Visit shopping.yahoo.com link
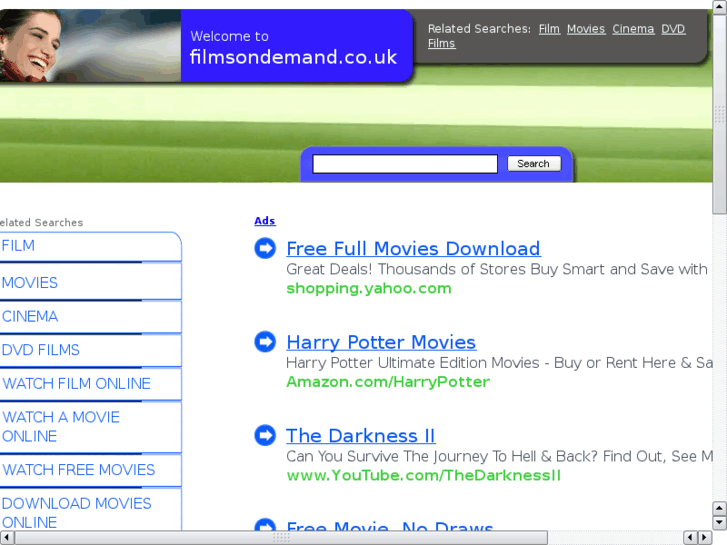 (369, 289)
